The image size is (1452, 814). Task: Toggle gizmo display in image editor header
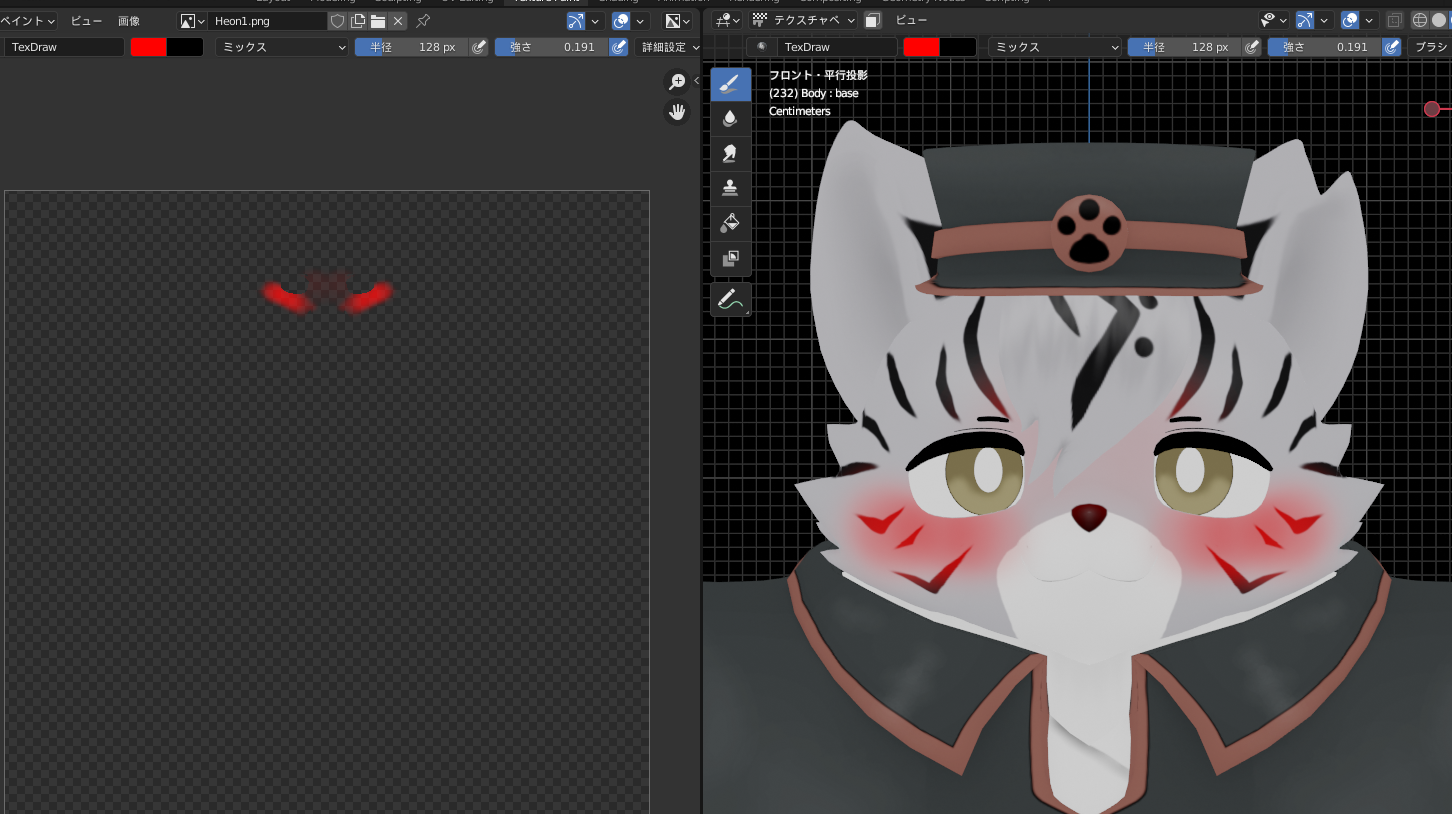576,21
